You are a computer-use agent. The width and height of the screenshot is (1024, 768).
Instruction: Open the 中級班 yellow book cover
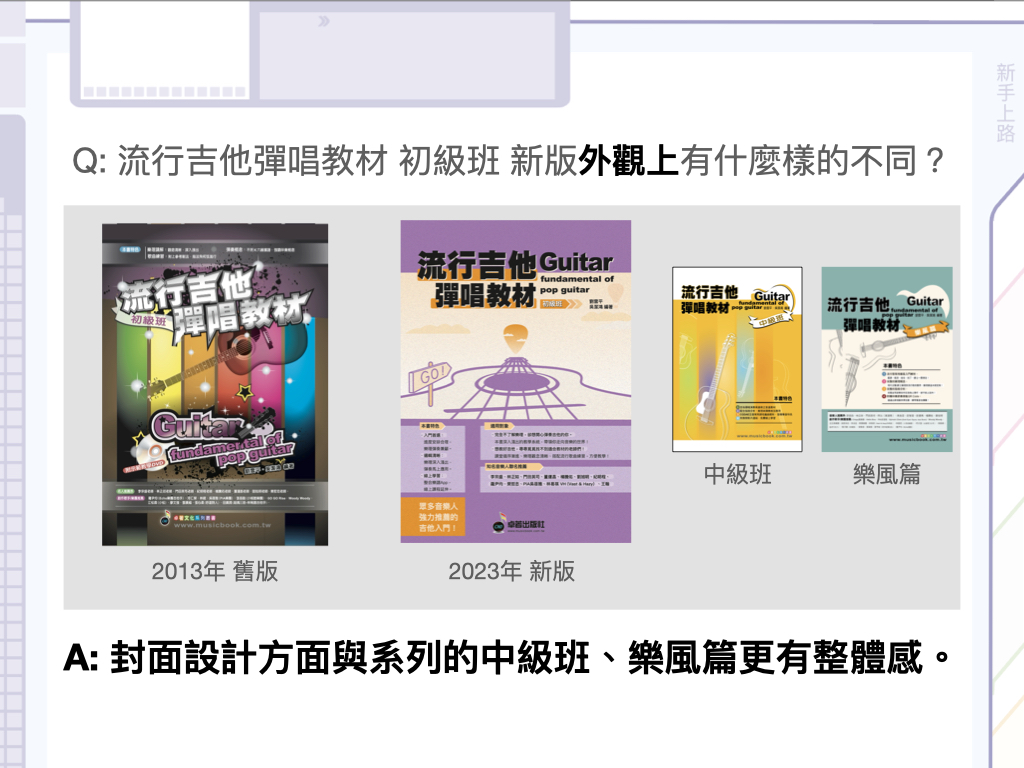point(736,359)
